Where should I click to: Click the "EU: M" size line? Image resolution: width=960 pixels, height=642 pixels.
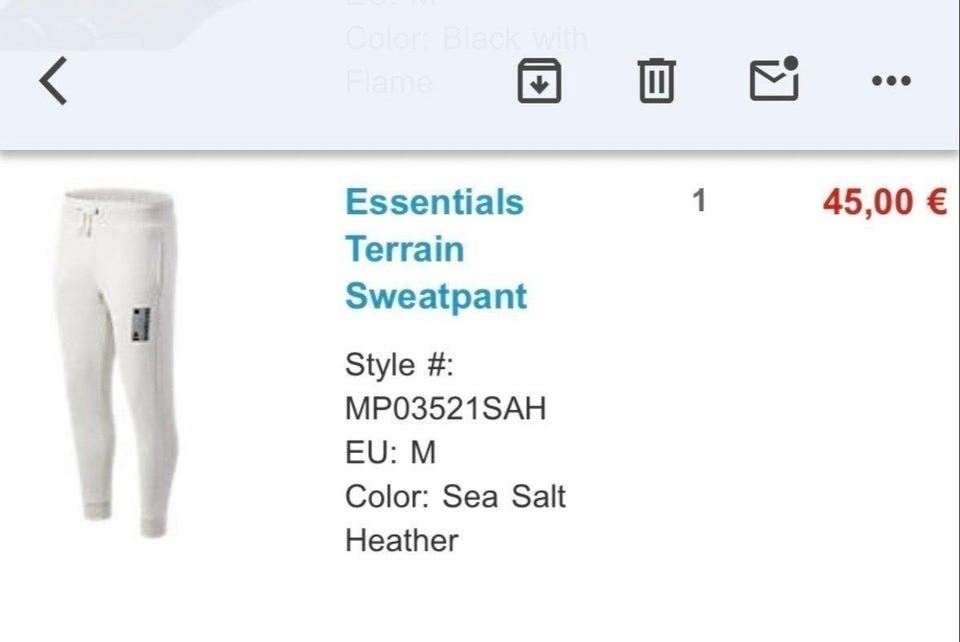pos(391,453)
